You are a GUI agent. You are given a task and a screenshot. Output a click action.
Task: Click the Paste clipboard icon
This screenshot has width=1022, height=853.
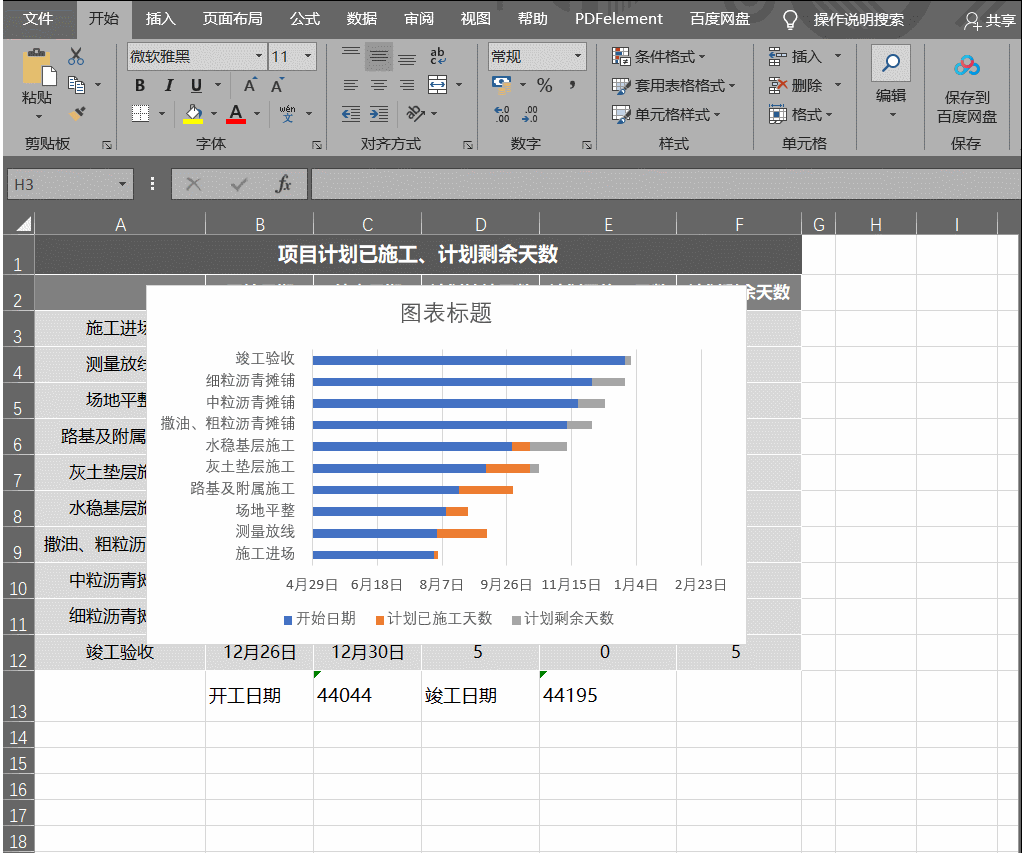(38, 66)
